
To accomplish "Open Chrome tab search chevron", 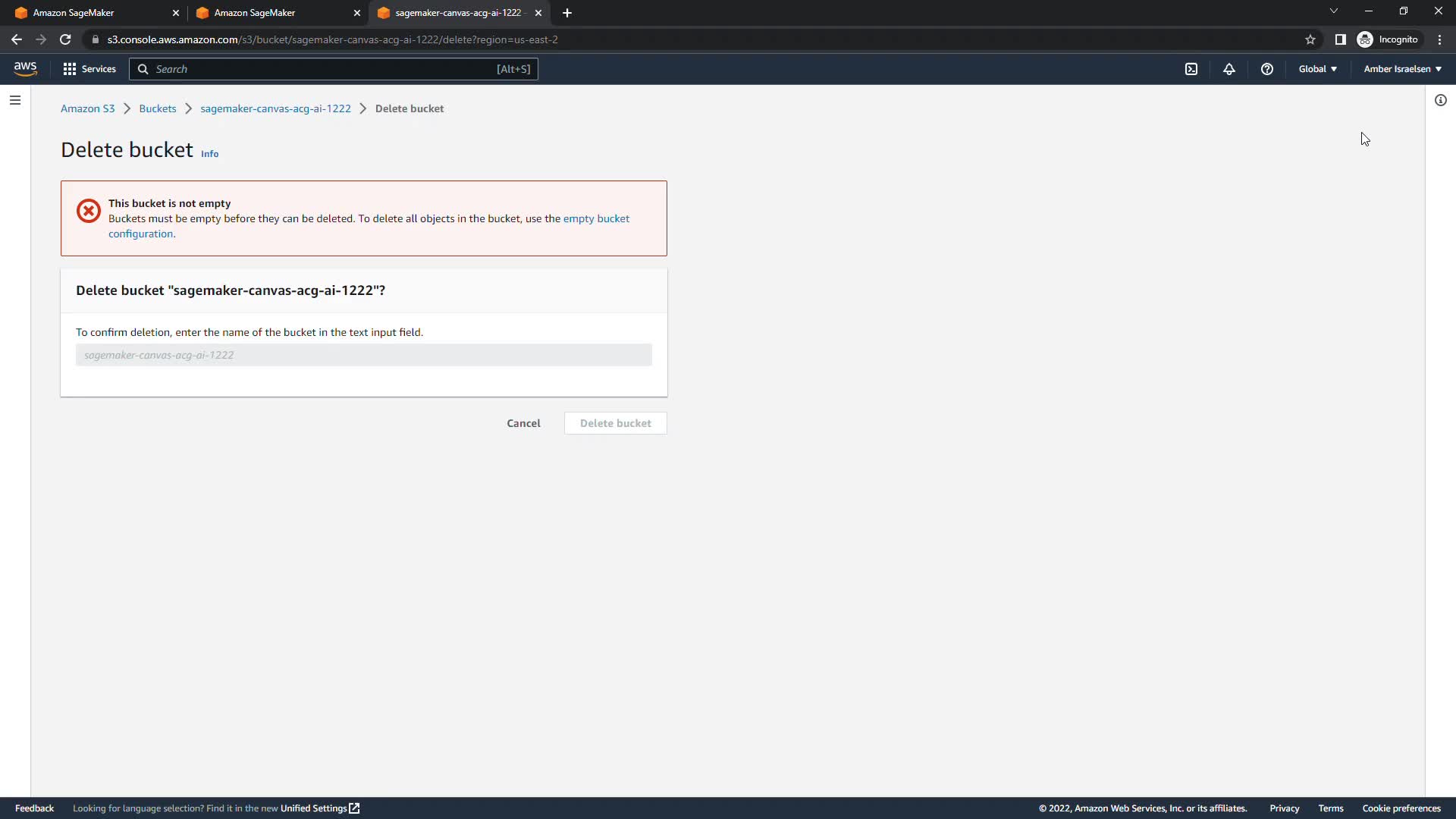I will point(1333,11).
